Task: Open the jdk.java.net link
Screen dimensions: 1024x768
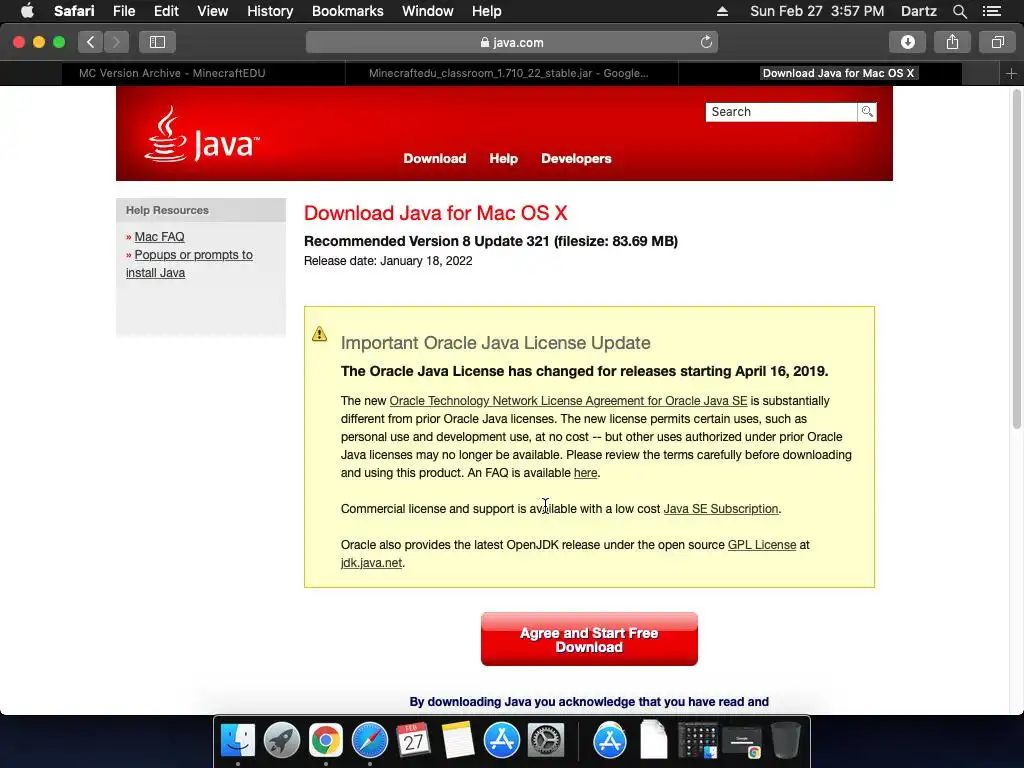Action: [x=371, y=563]
